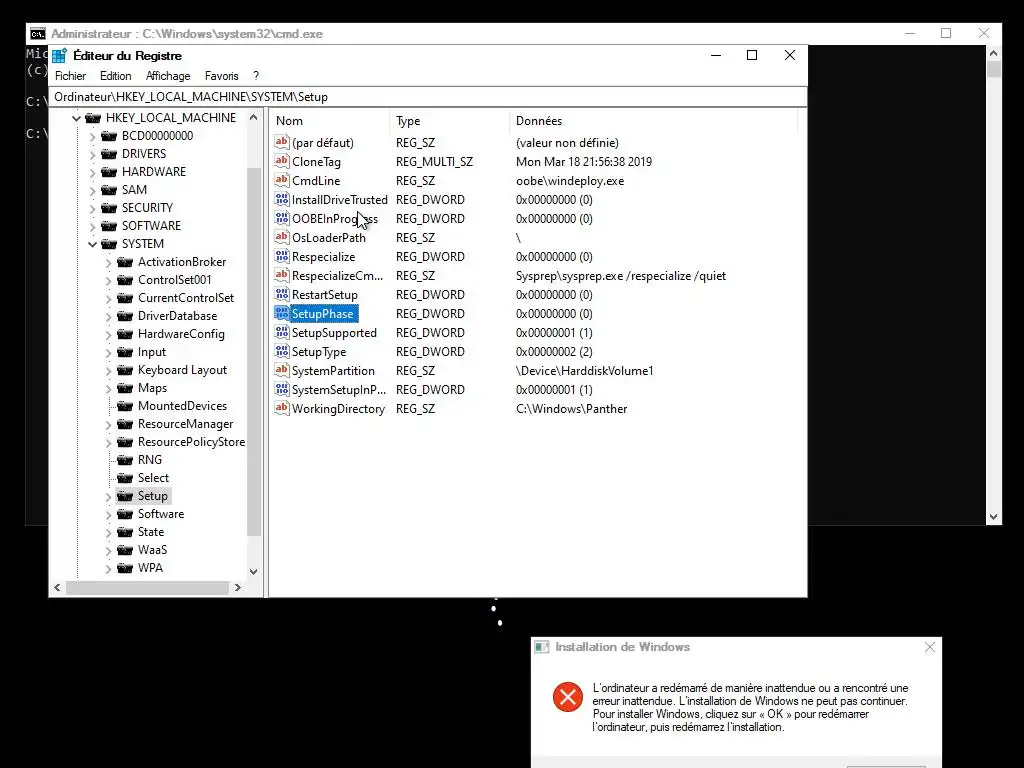The height and width of the screenshot is (768, 1024).
Task: Click the HKEY_LOCAL_MACHINE folder icon
Action: 93,118
